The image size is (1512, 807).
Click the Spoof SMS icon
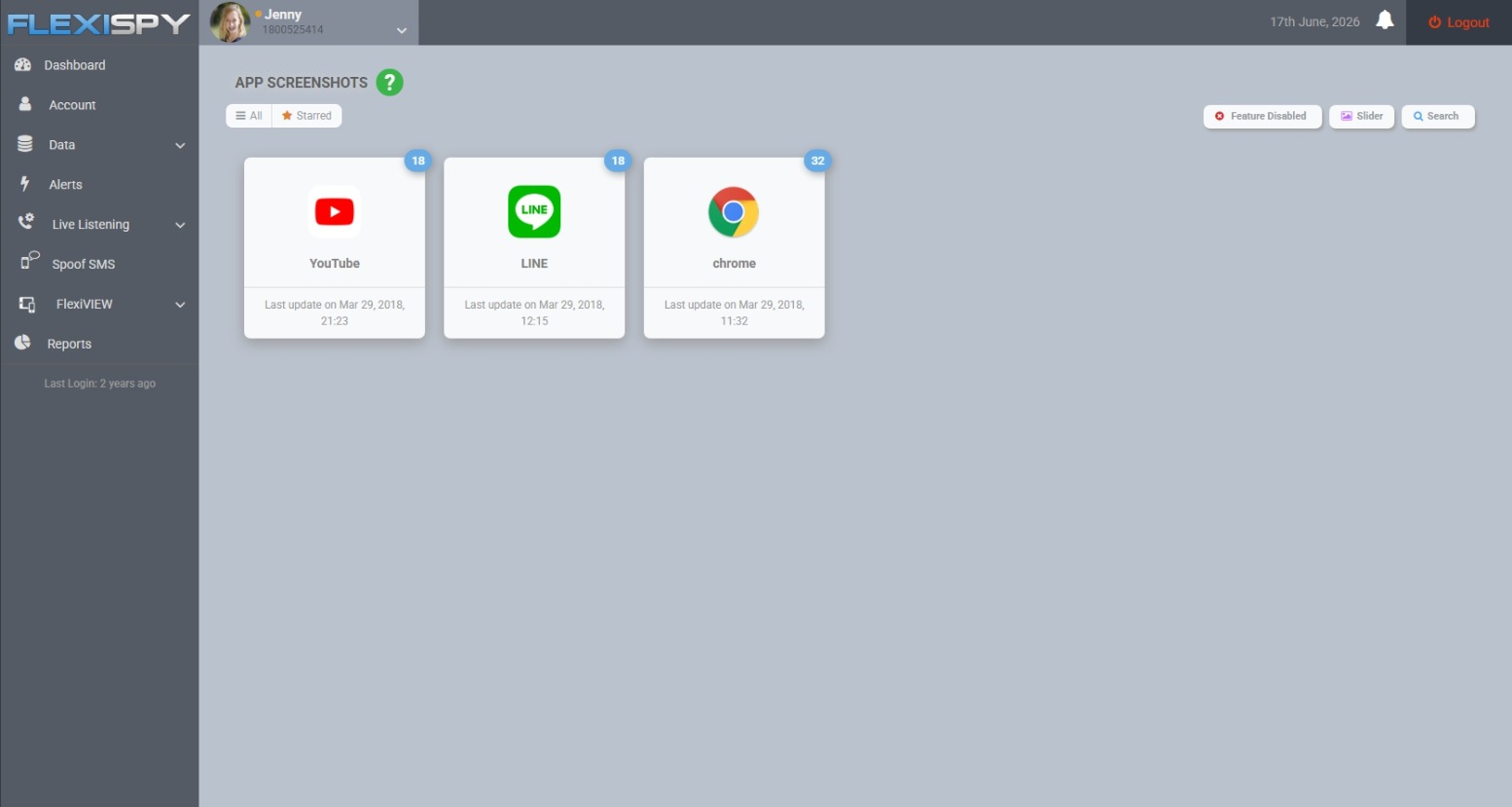30,262
